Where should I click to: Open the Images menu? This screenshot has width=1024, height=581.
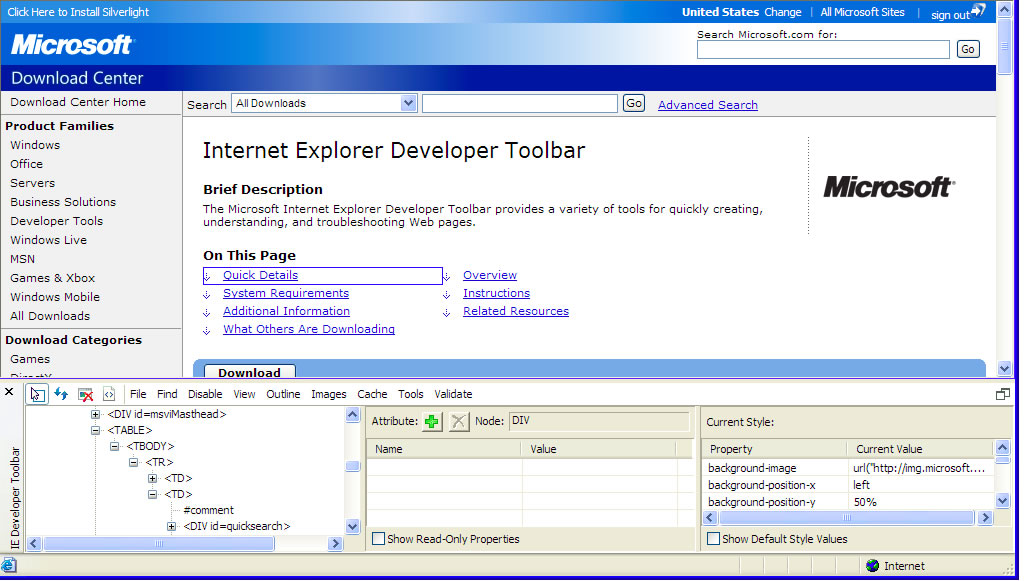(328, 394)
